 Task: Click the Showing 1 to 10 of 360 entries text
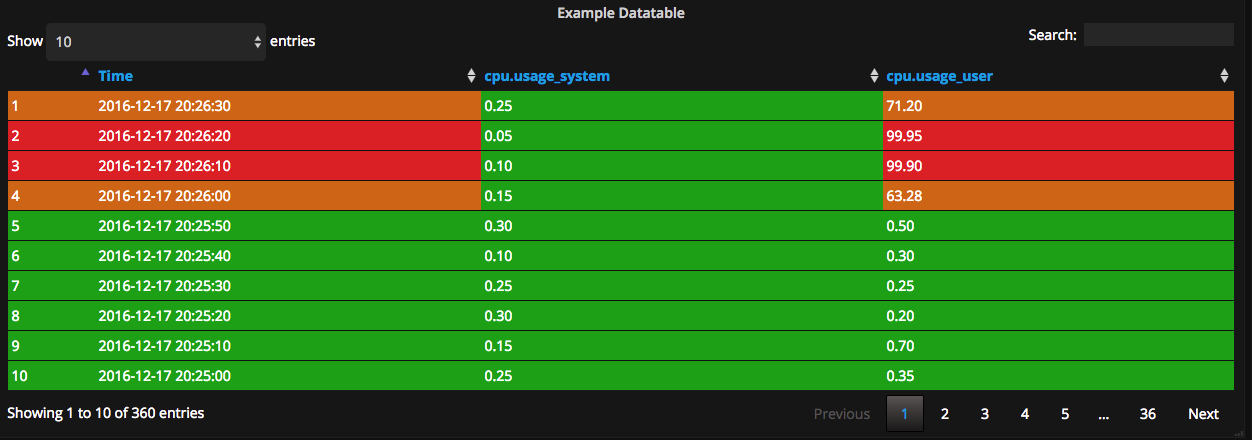pyautogui.click(x=106, y=412)
